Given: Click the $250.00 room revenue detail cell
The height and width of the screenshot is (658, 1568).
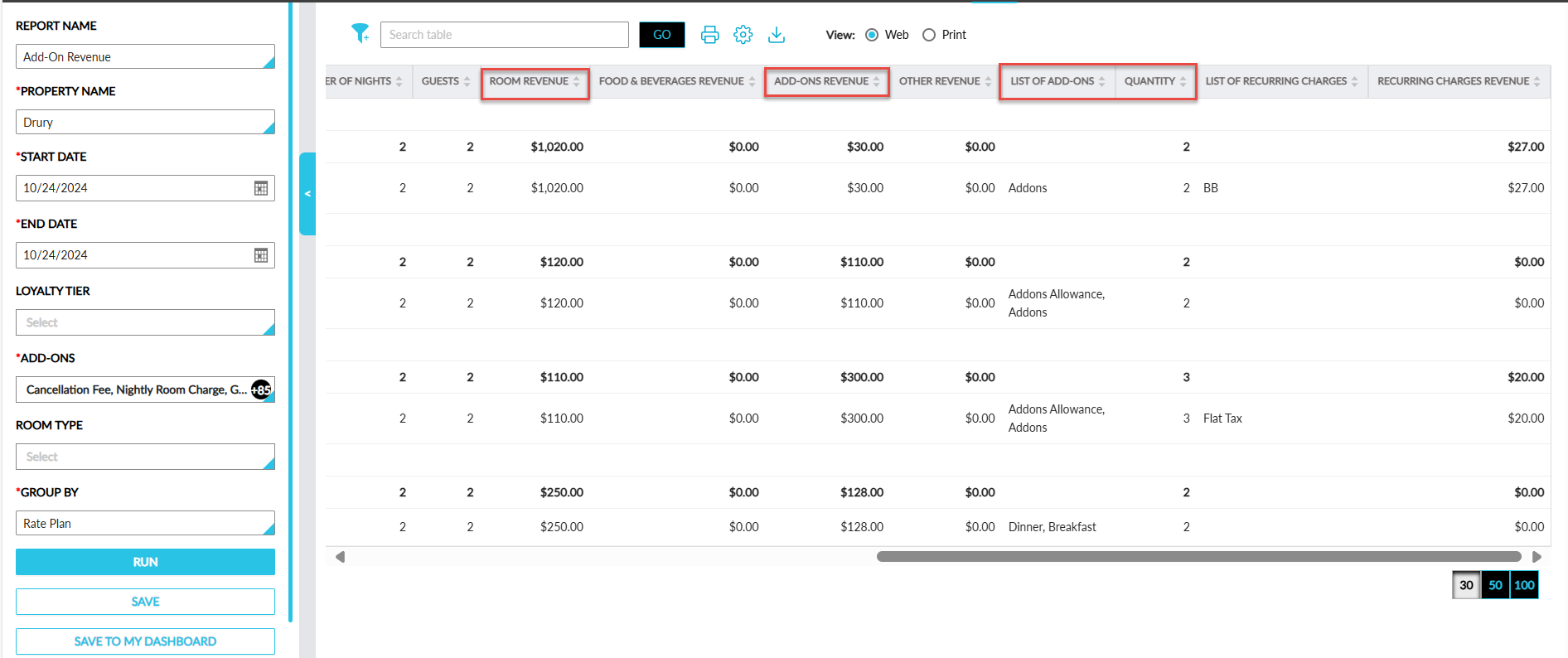Looking at the screenshot, I should (x=562, y=527).
